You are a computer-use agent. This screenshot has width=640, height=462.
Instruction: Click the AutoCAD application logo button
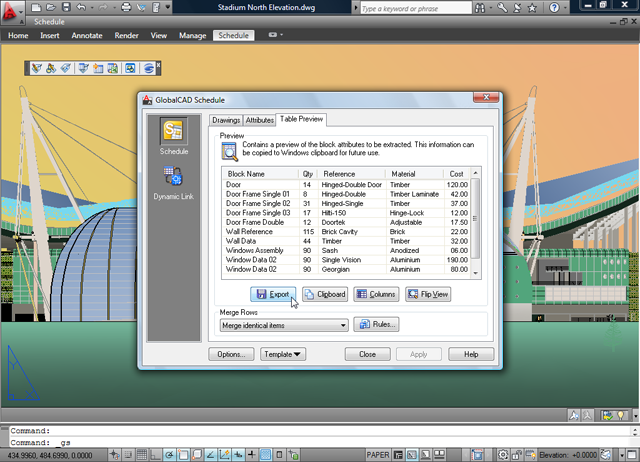pyautogui.click(x=13, y=12)
